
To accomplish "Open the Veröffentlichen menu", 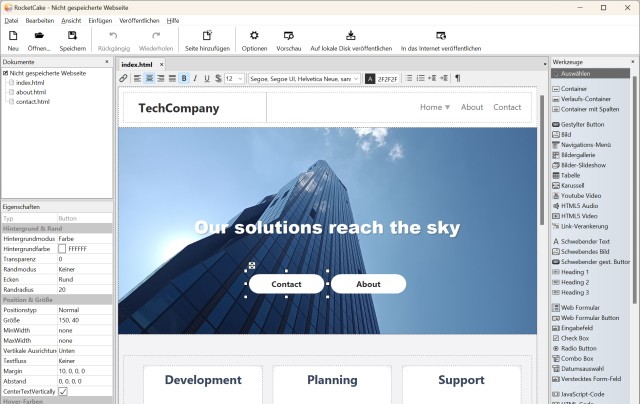I will pyautogui.click(x=139, y=20).
